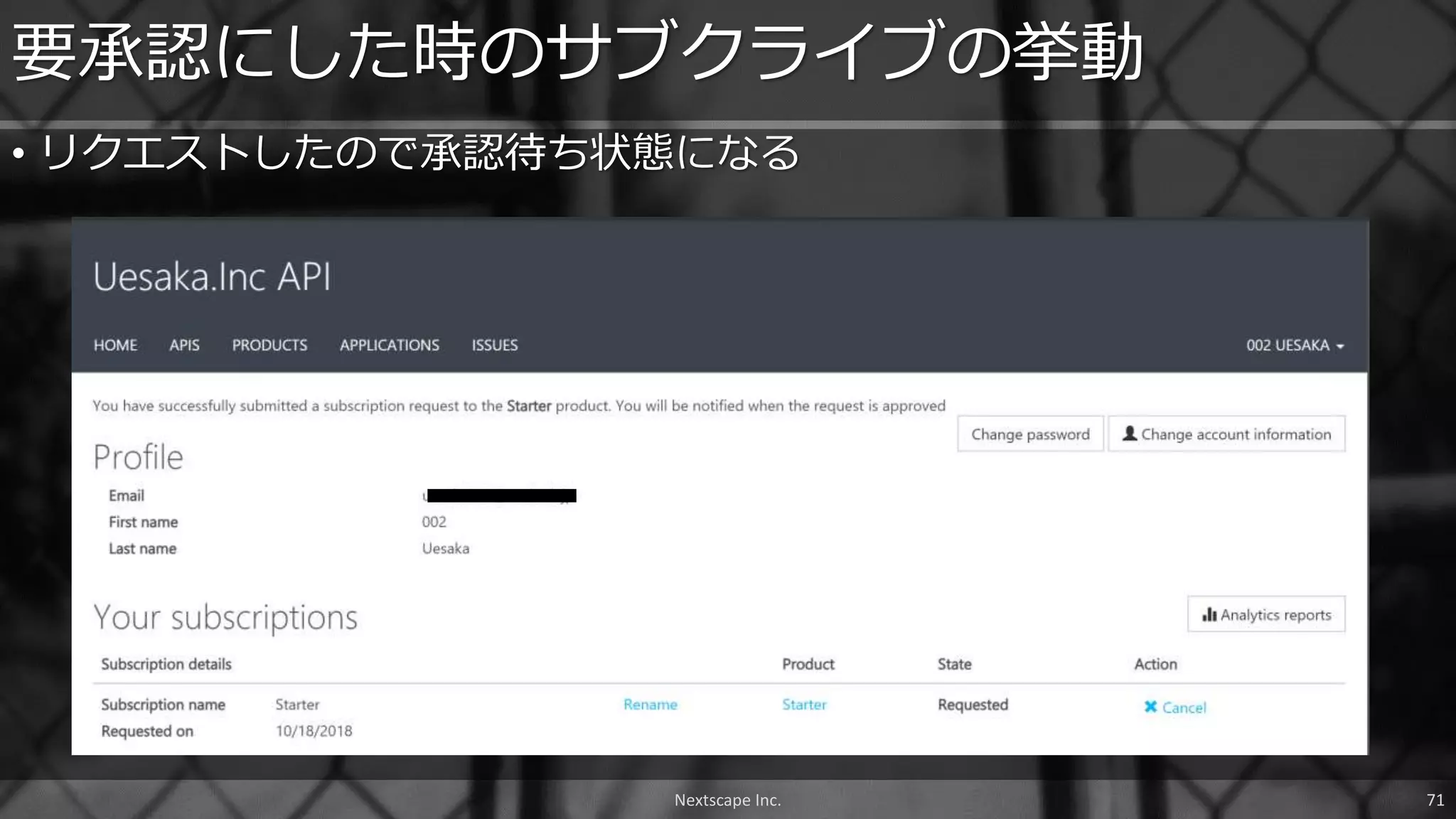Click the Your subscriptions heading

(x=225, y=617)
